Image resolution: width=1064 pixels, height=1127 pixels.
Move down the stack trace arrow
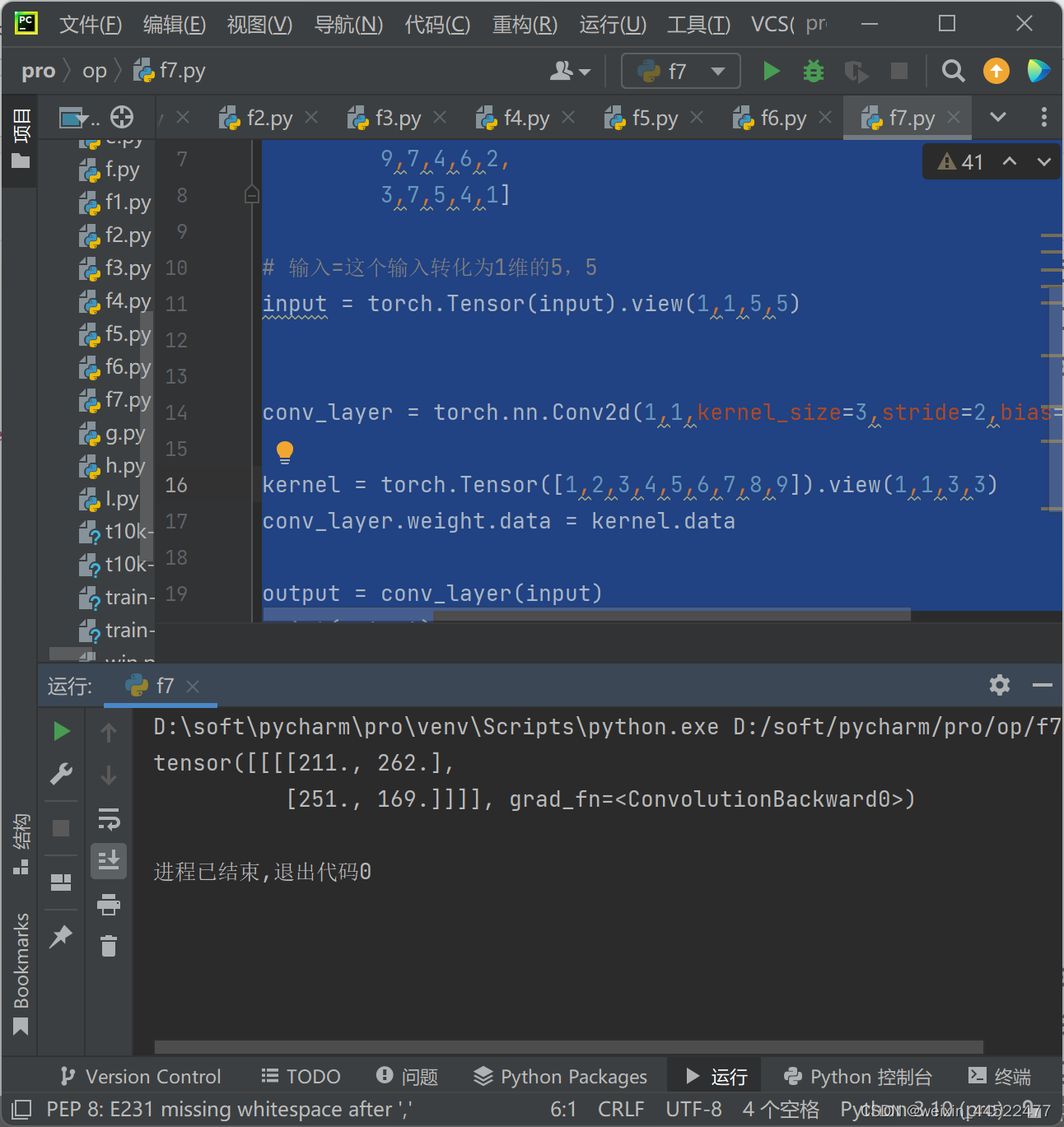pyautogui.click(x=109, y=775)
